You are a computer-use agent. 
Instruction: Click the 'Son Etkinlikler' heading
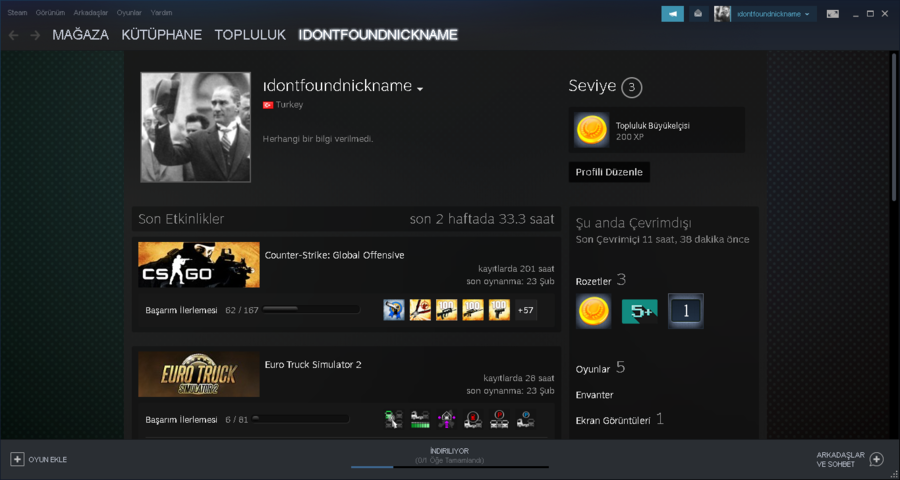pyautogui.click(x=181, y=219)
